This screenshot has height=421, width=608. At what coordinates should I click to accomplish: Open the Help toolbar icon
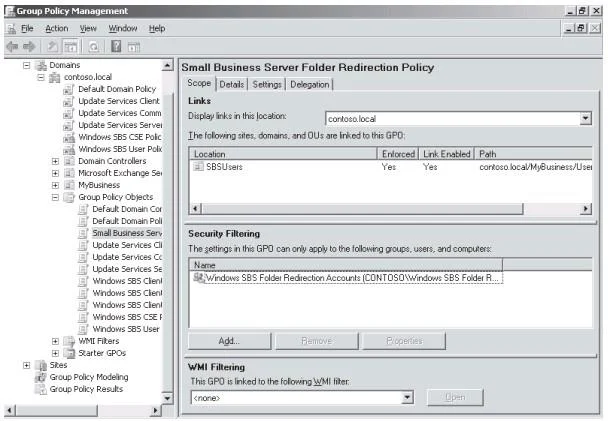pyautogui.click(x=116, y=47)
